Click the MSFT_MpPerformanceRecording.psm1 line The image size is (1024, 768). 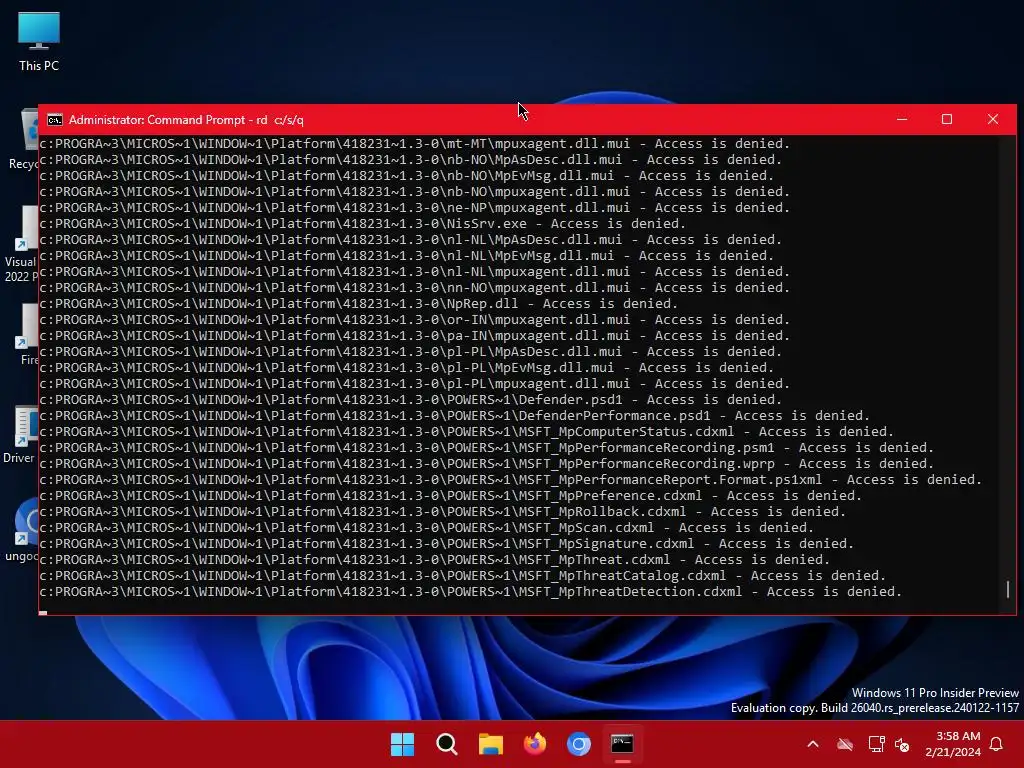coord(487,447)
